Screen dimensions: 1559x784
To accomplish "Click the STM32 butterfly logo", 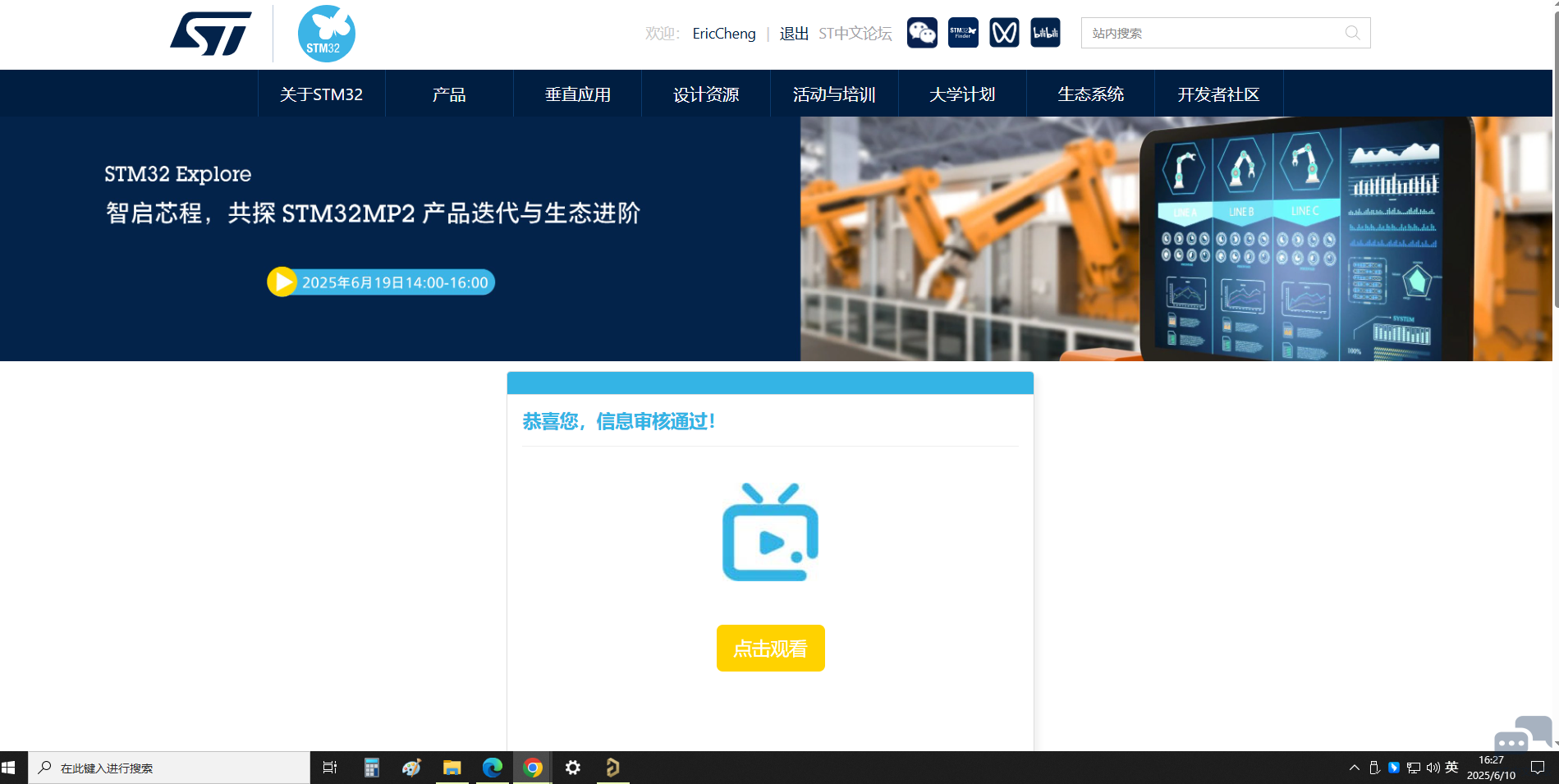I will tap(326, 34).
